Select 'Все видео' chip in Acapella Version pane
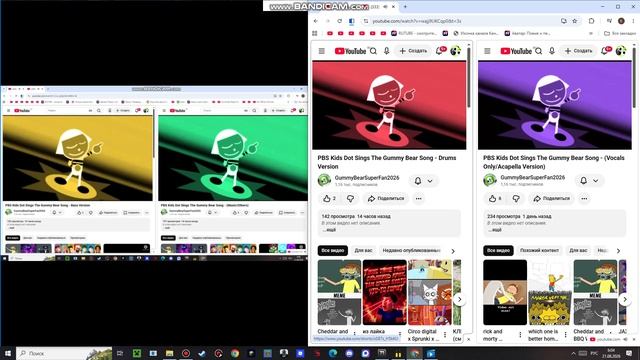Viewport: 640px width, 360px height. [498, 250]
